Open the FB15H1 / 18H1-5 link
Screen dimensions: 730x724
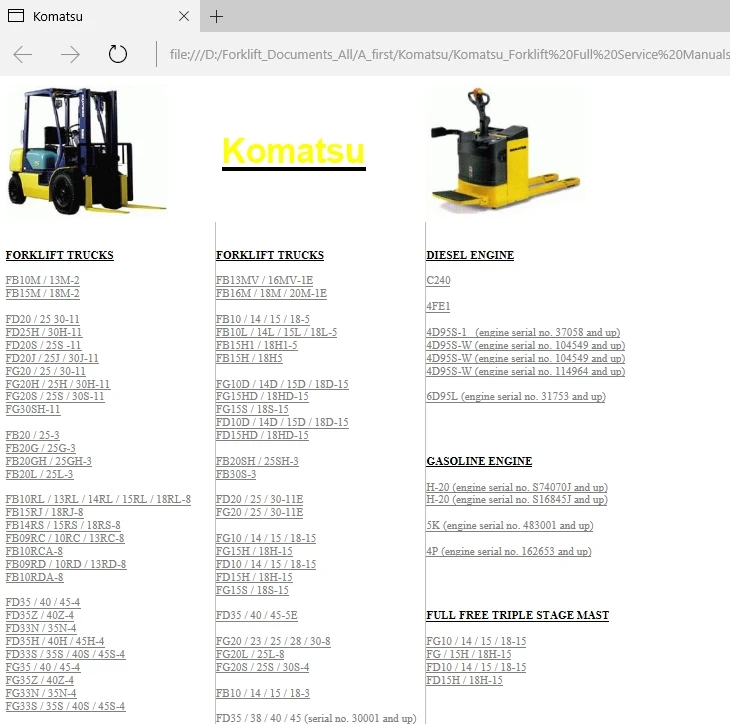(257, 345)
